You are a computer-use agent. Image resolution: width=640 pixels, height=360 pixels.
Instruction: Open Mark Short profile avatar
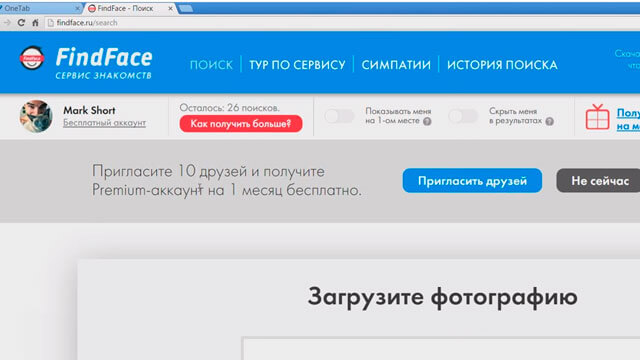36,116
